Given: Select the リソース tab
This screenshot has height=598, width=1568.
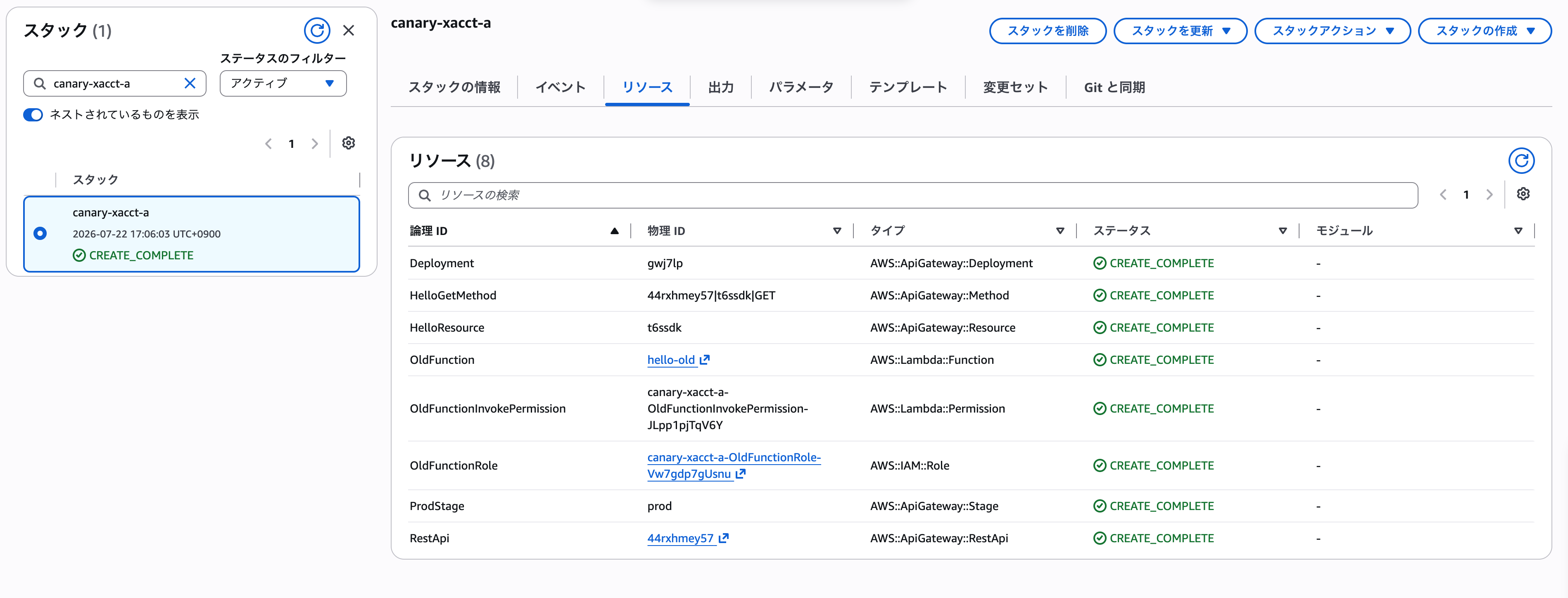Looking at the screenshot, I should (x=647, y=87).
